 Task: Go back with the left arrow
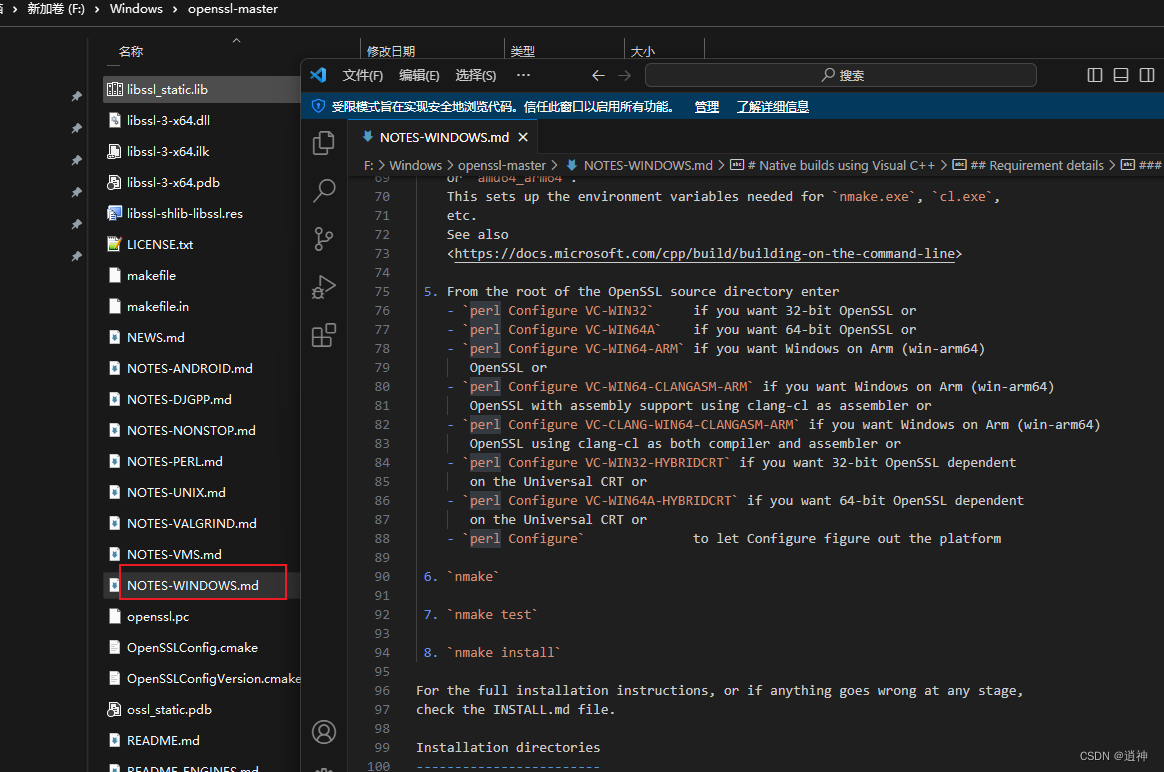tap(598, 75)
